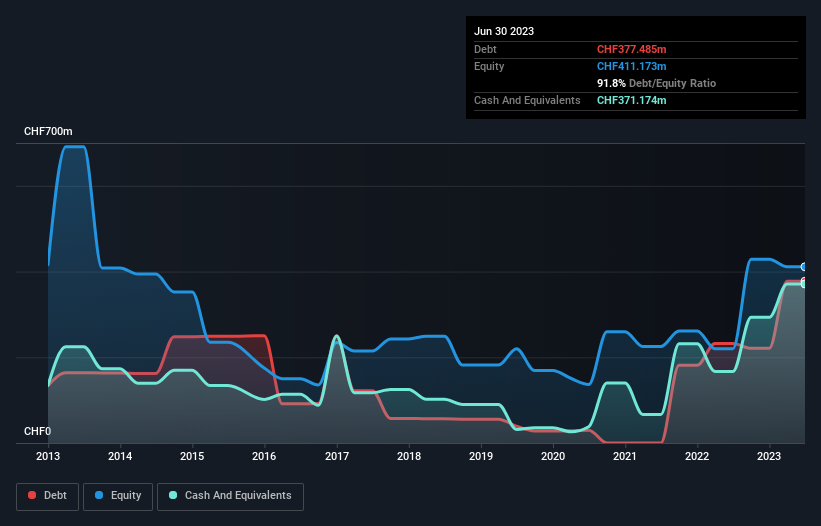Click the Cash value CHF371.174m
This screenshot has width=821, height=526.
click(631, 100)
